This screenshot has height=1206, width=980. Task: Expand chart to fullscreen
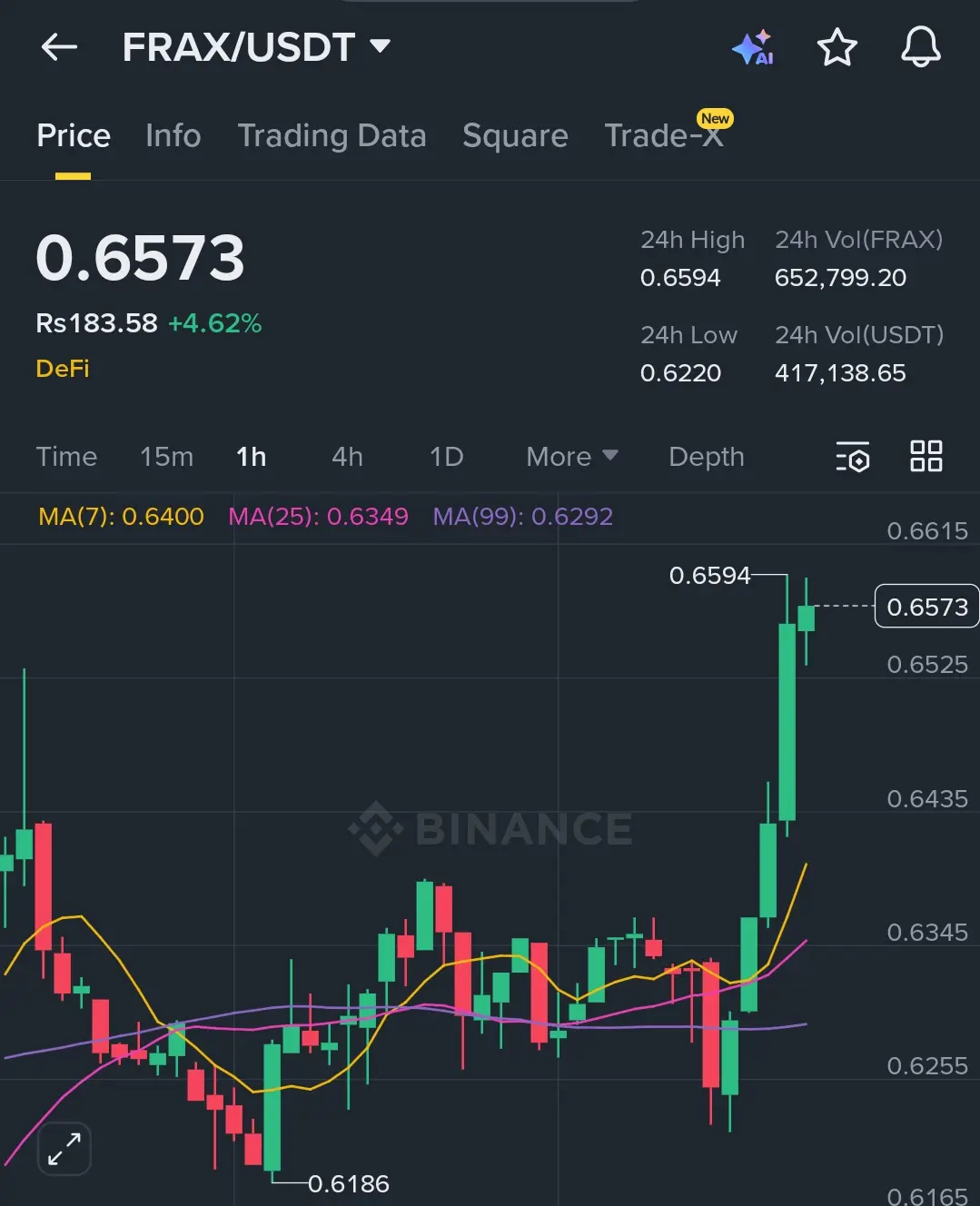64,1149
